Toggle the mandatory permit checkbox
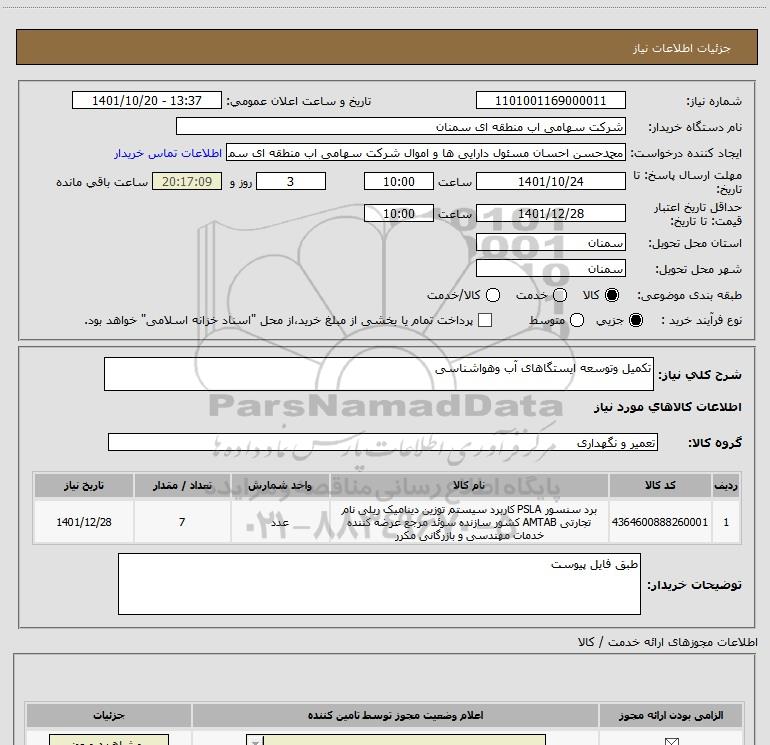The height and width of the screenshot is (745, 770). click(x=671, y=741)
